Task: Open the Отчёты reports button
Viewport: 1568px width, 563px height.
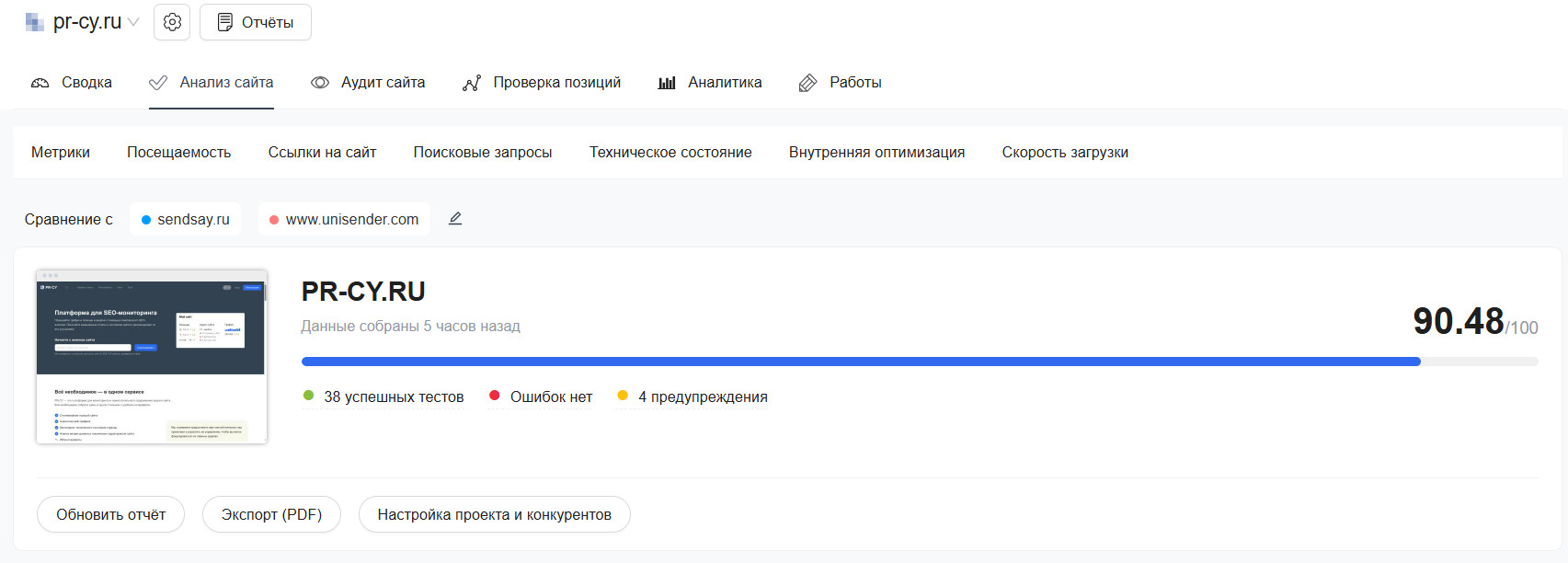Action: pos(256,22)
